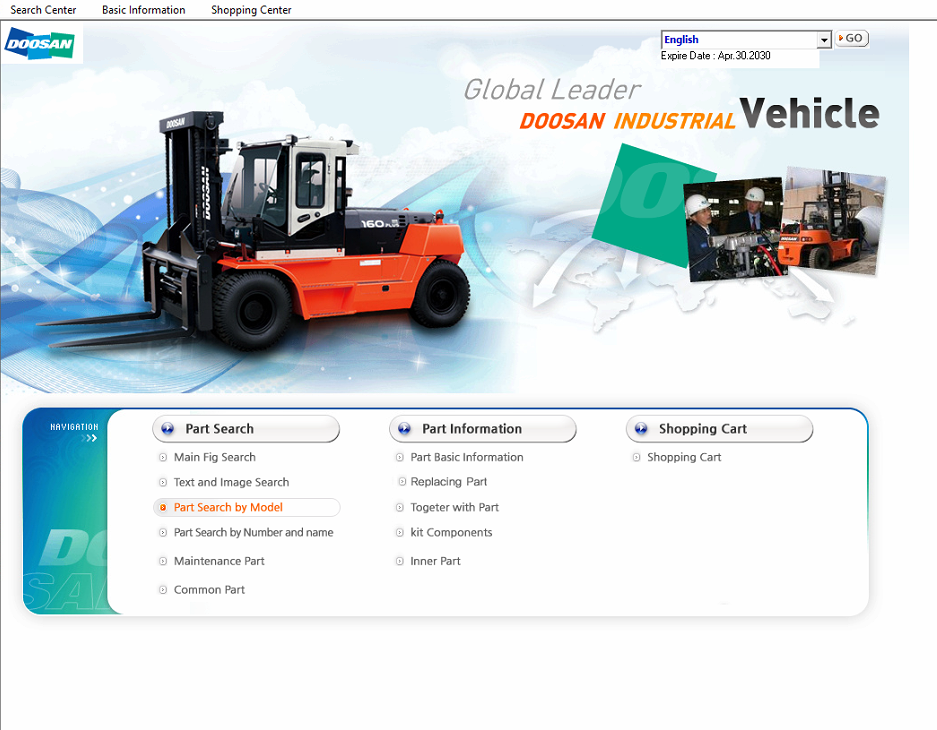Expand the language list arrow
937x730 pixels.
pos(824,40)
